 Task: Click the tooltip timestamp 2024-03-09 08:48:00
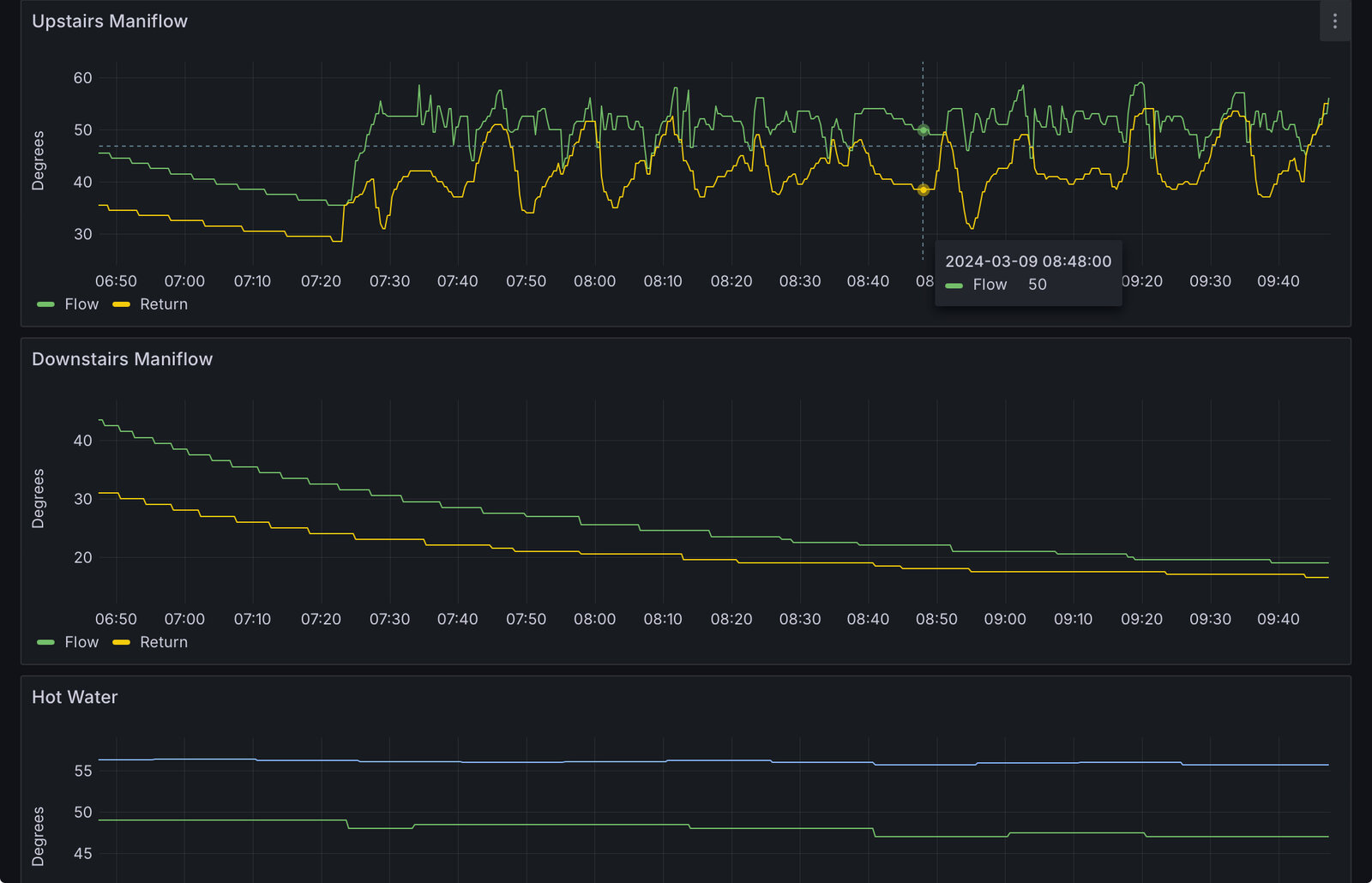1027,261
